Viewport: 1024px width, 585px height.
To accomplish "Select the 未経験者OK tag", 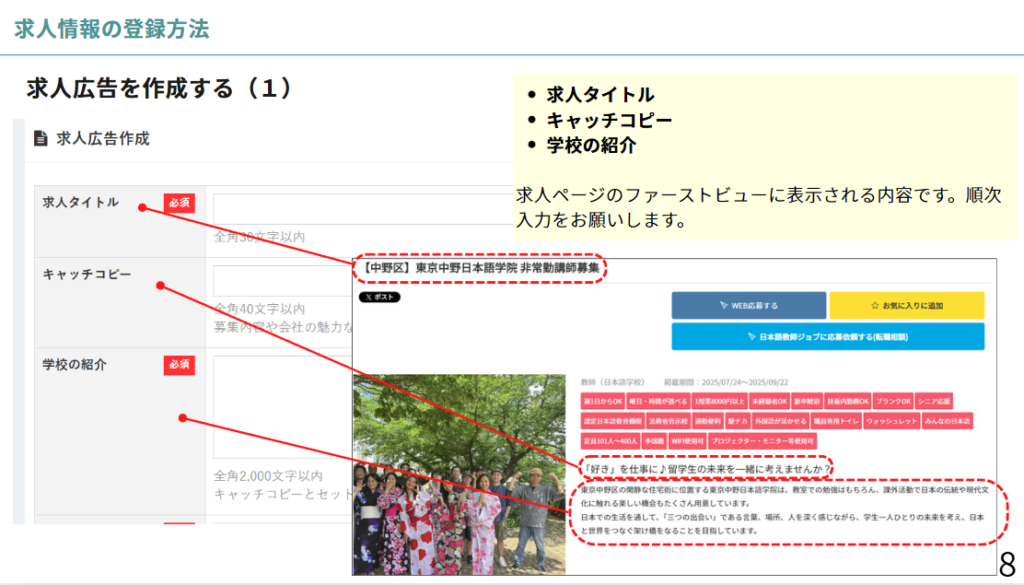I will click(770, 400).
